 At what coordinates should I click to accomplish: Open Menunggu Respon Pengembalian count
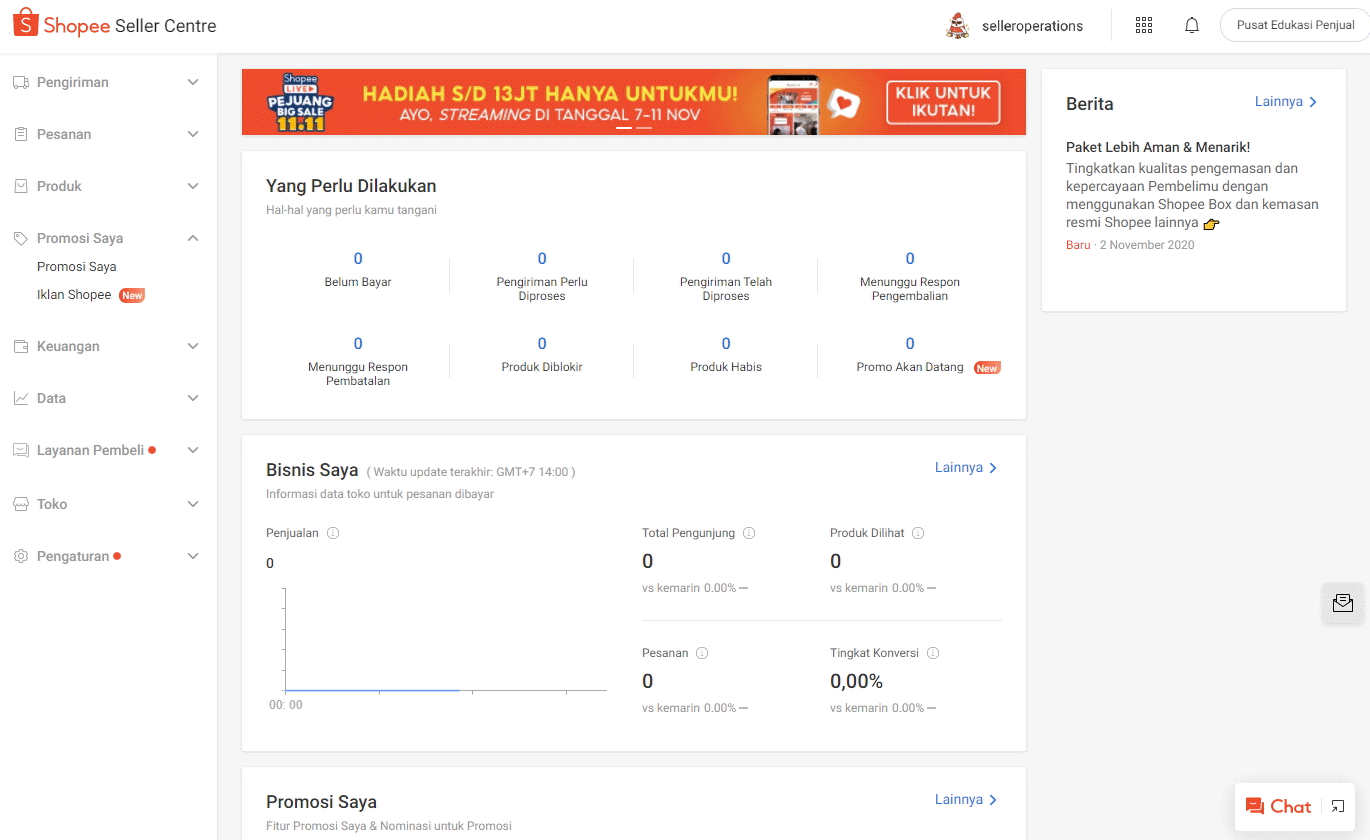click(x=910, y=259)
